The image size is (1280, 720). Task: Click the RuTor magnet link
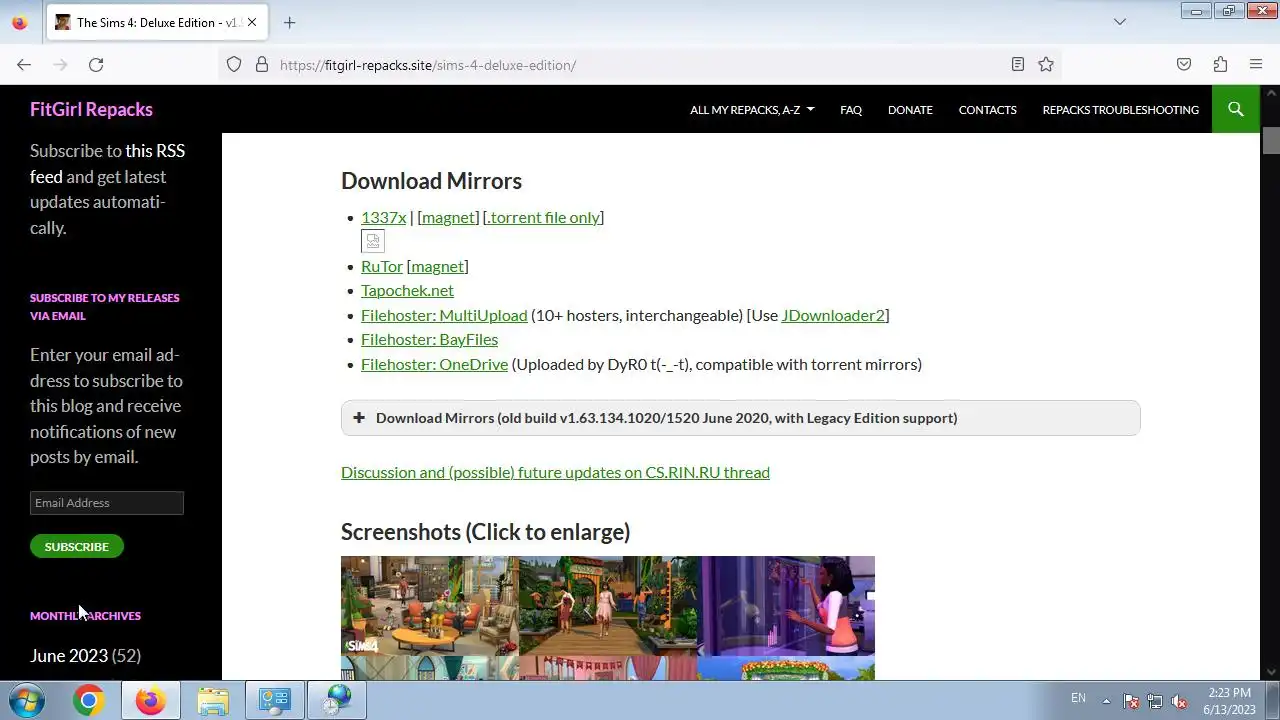pos(437,266)
